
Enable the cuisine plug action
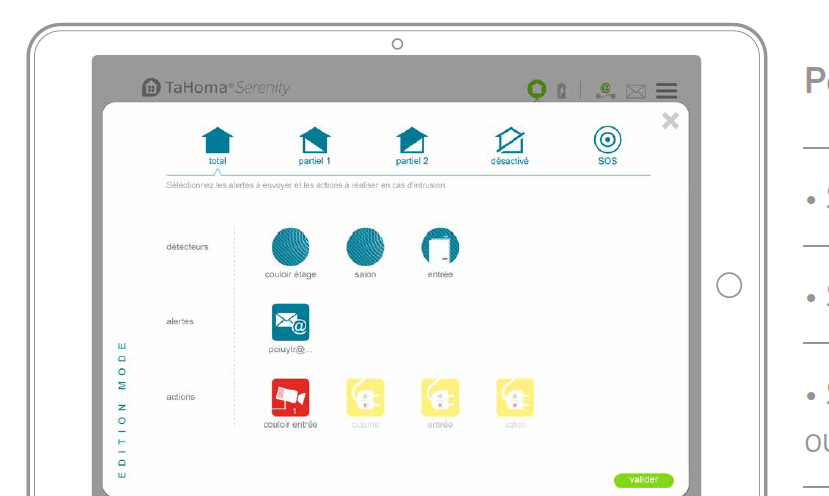(365, 398)
